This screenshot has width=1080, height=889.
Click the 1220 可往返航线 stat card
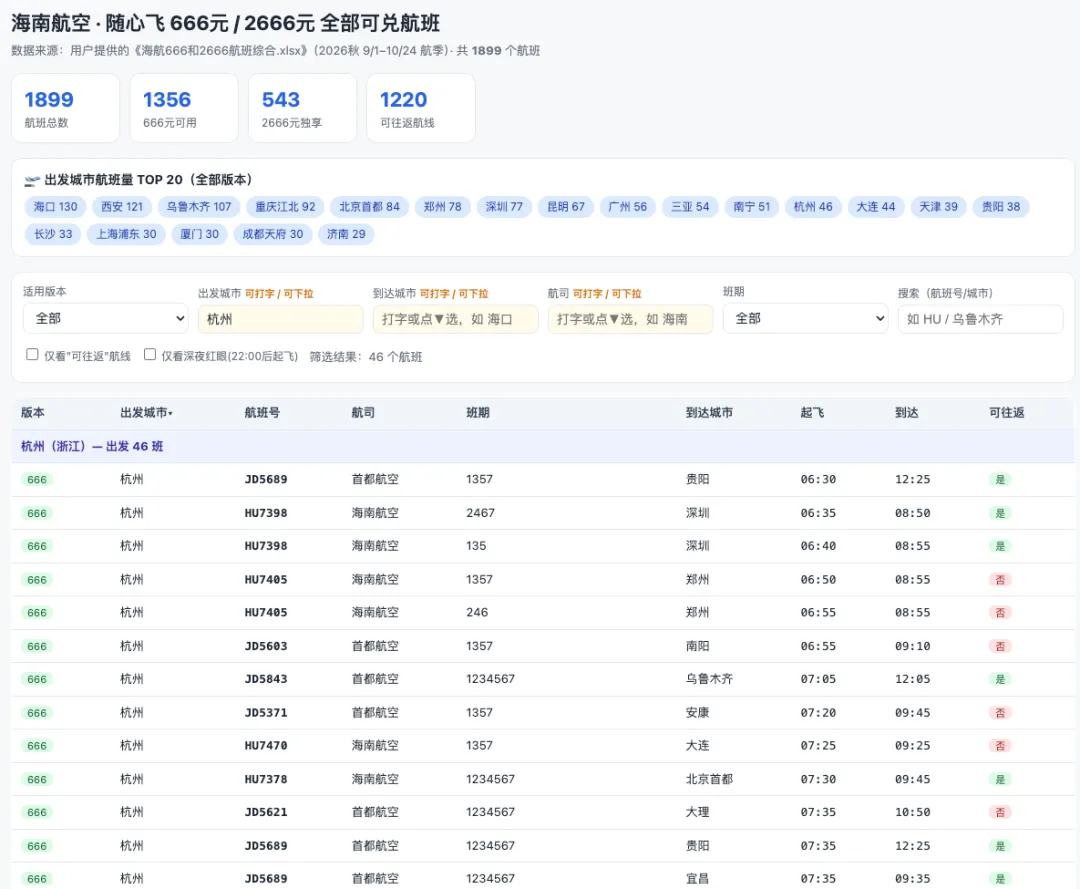(421, 108)
